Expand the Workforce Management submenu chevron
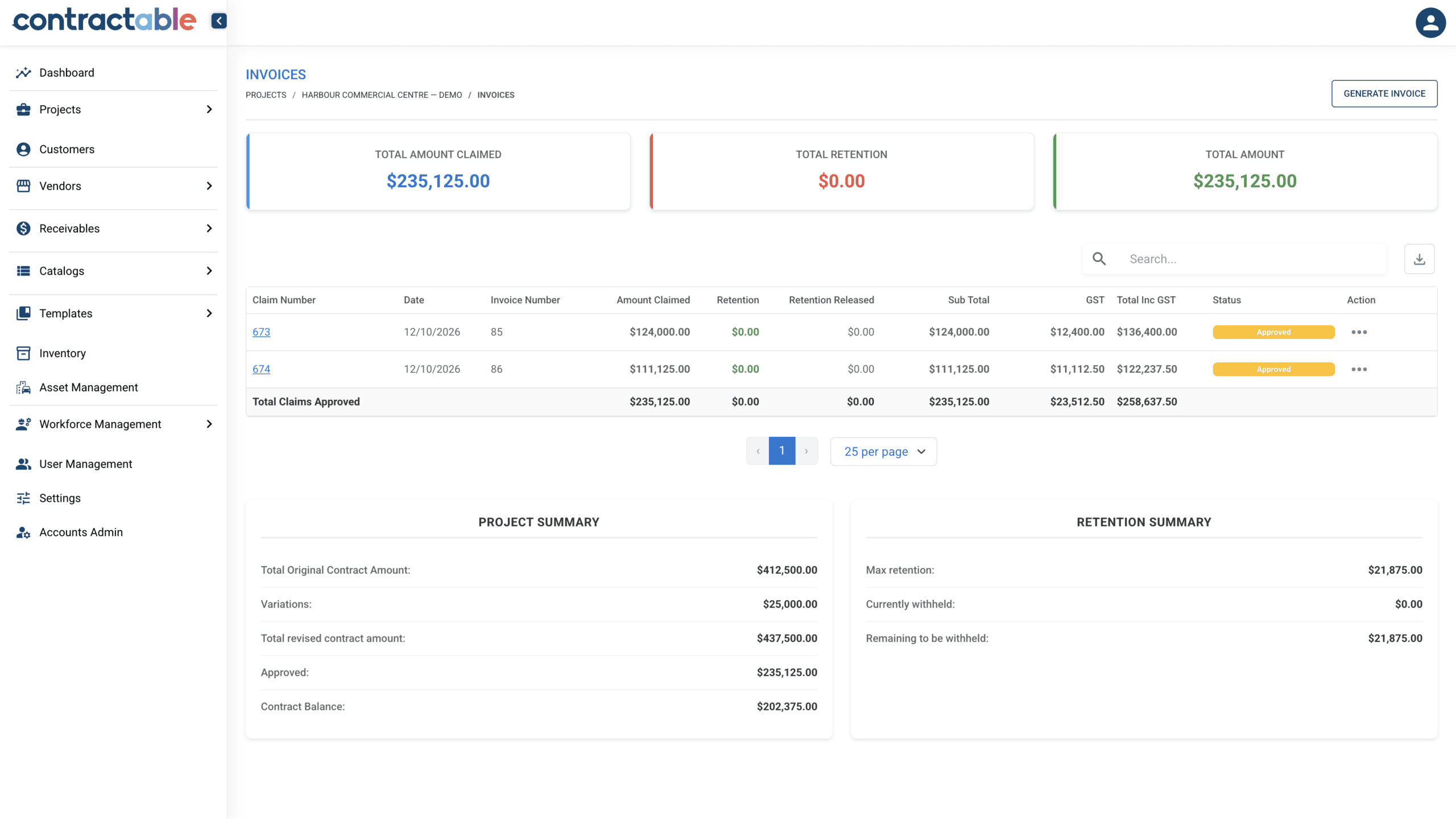The height and width of the screenshot is (819, 1456). [x=209, y=424]
